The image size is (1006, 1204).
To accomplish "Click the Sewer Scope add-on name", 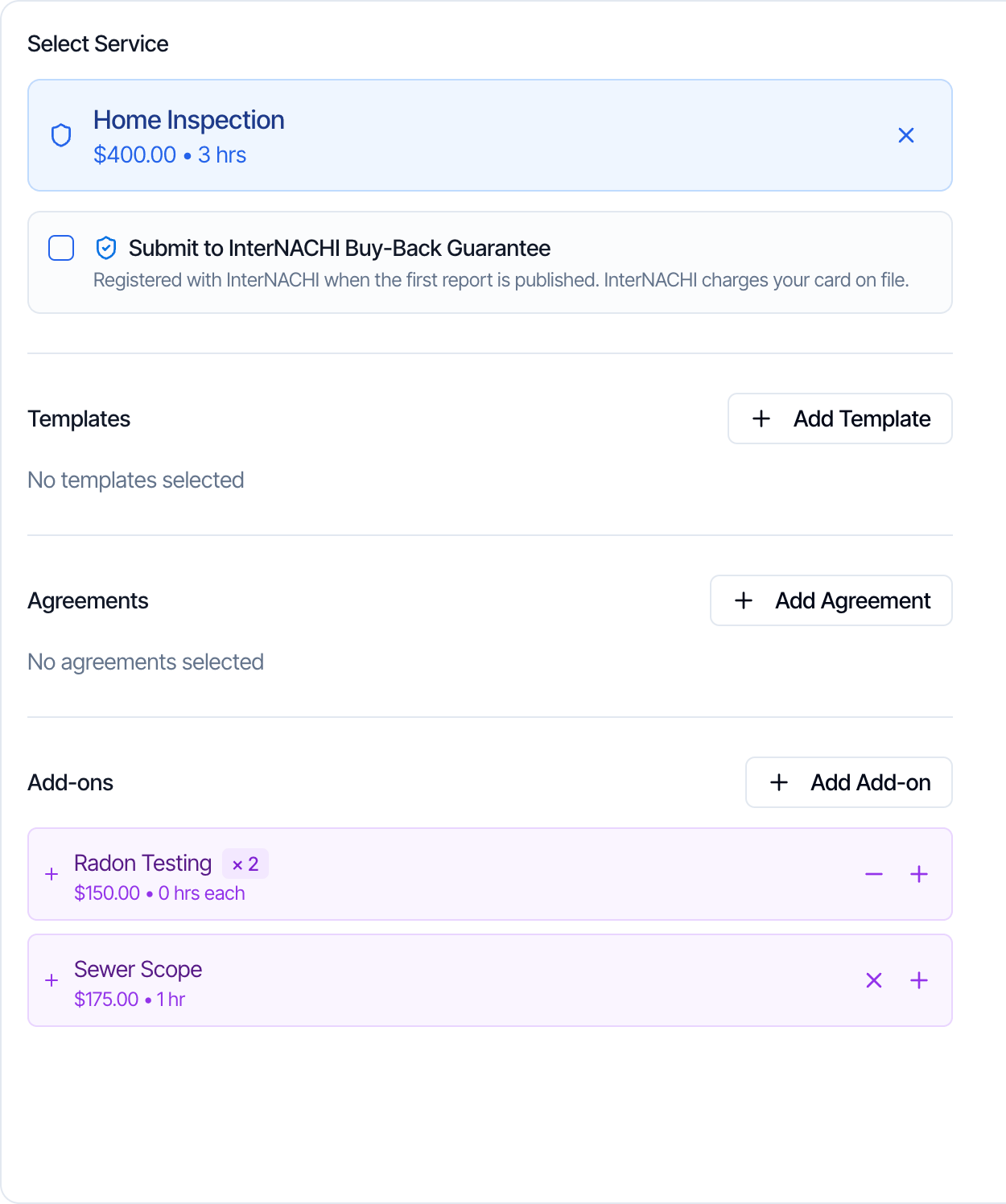I will point(138,969).
